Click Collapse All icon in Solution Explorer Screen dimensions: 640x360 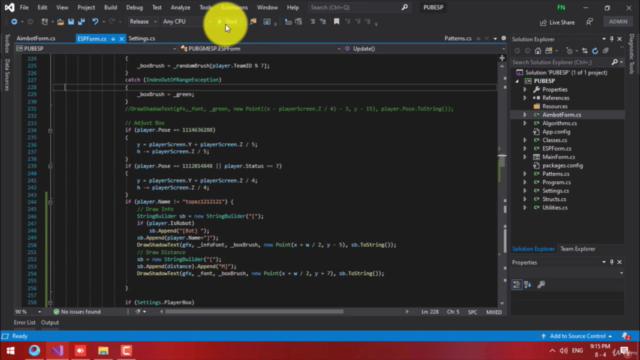coord(606,51)
